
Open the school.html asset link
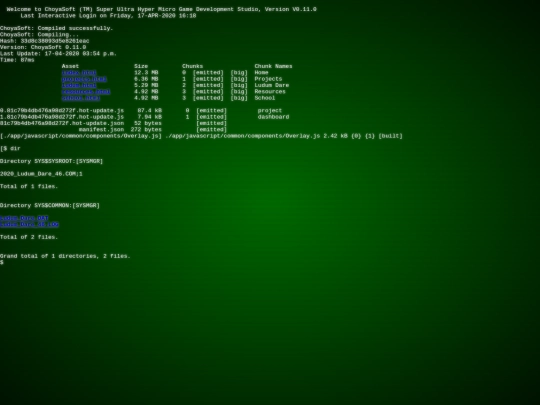(x=81, y=98)
